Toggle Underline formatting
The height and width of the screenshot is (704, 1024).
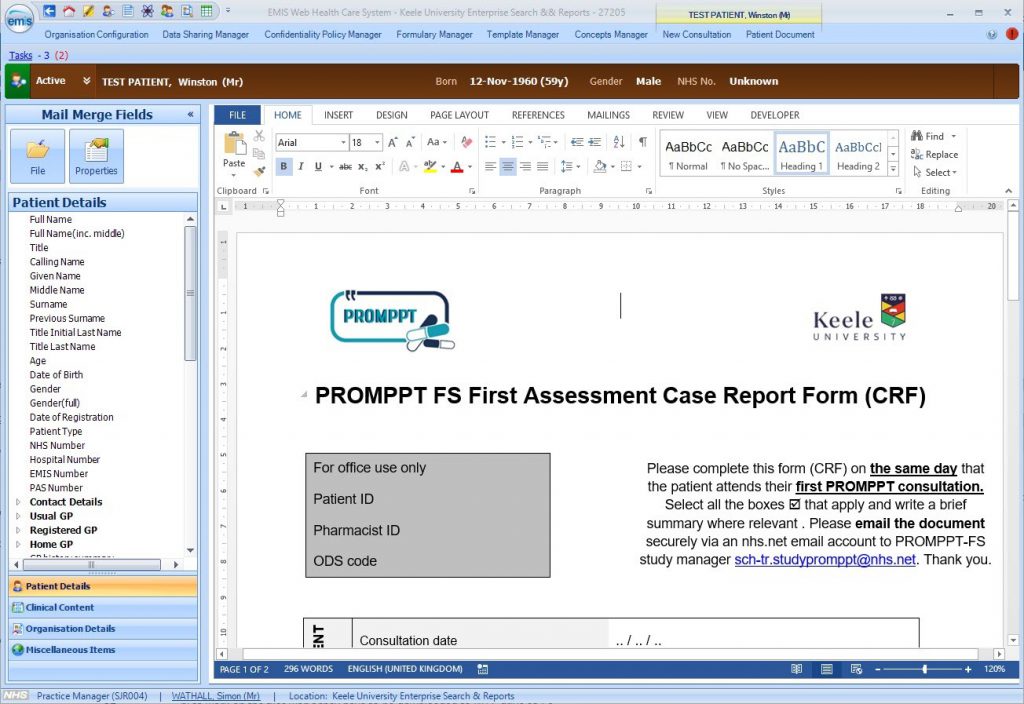(318, 167)
